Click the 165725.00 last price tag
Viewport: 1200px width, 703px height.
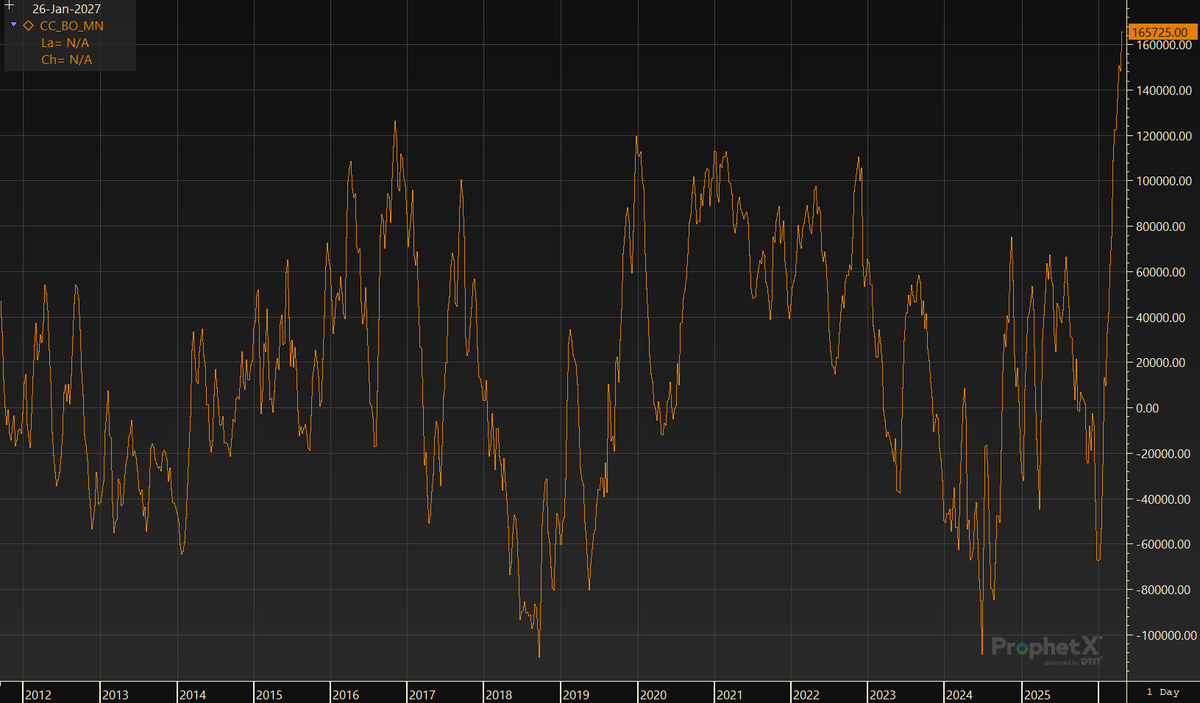(x=1161, y=33)
